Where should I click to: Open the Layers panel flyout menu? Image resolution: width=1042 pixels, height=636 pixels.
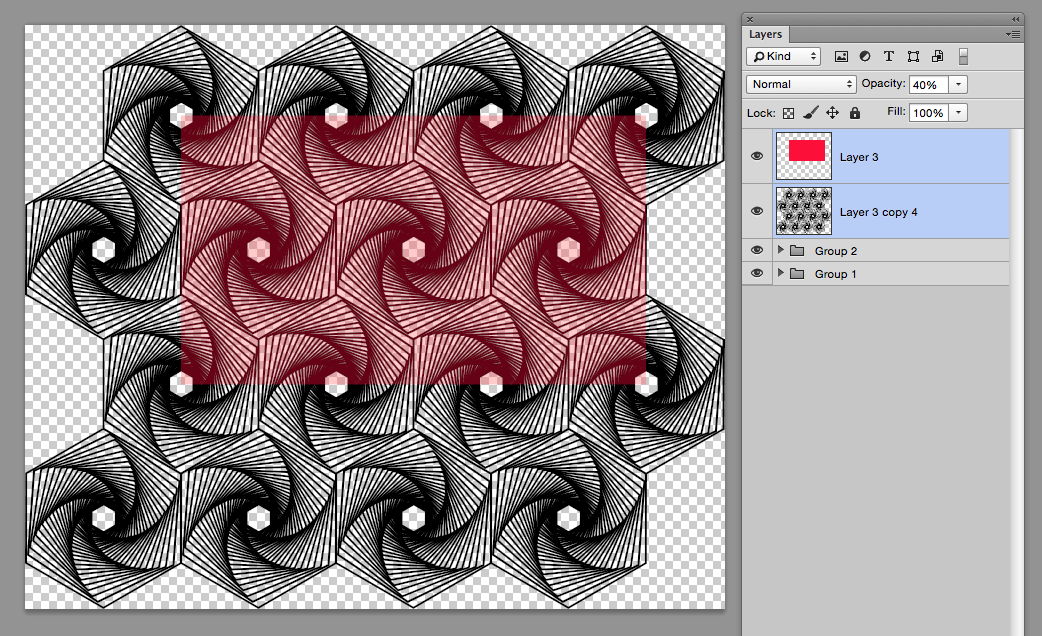tap(1013, 34)
